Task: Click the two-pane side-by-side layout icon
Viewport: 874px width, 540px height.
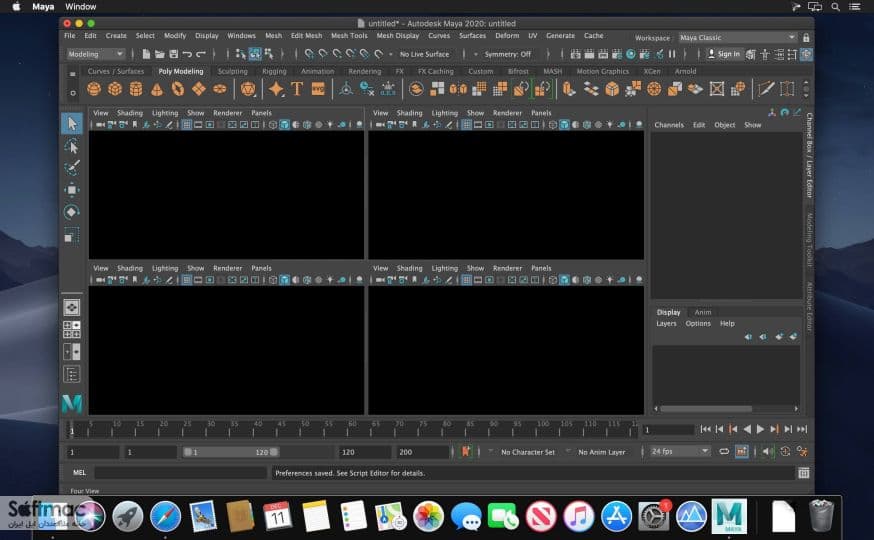Action: click(x=72, y=352)
